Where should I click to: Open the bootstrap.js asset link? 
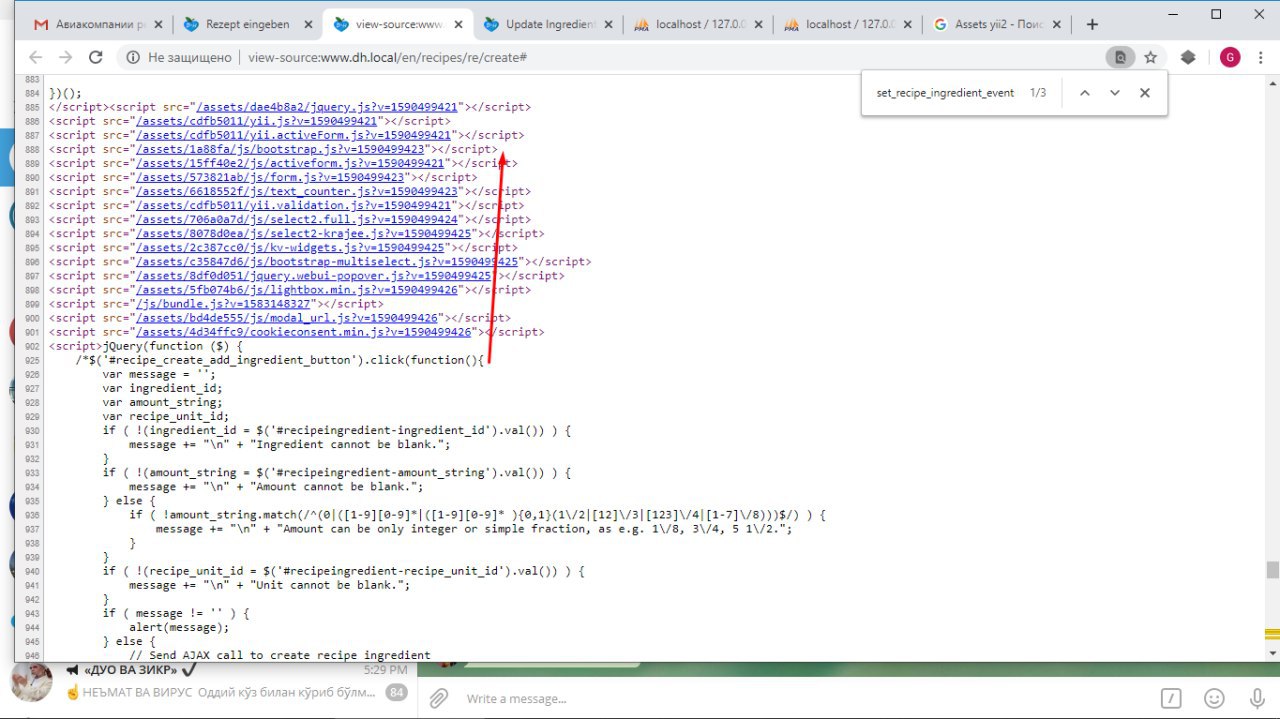click(x=280, y=149)
